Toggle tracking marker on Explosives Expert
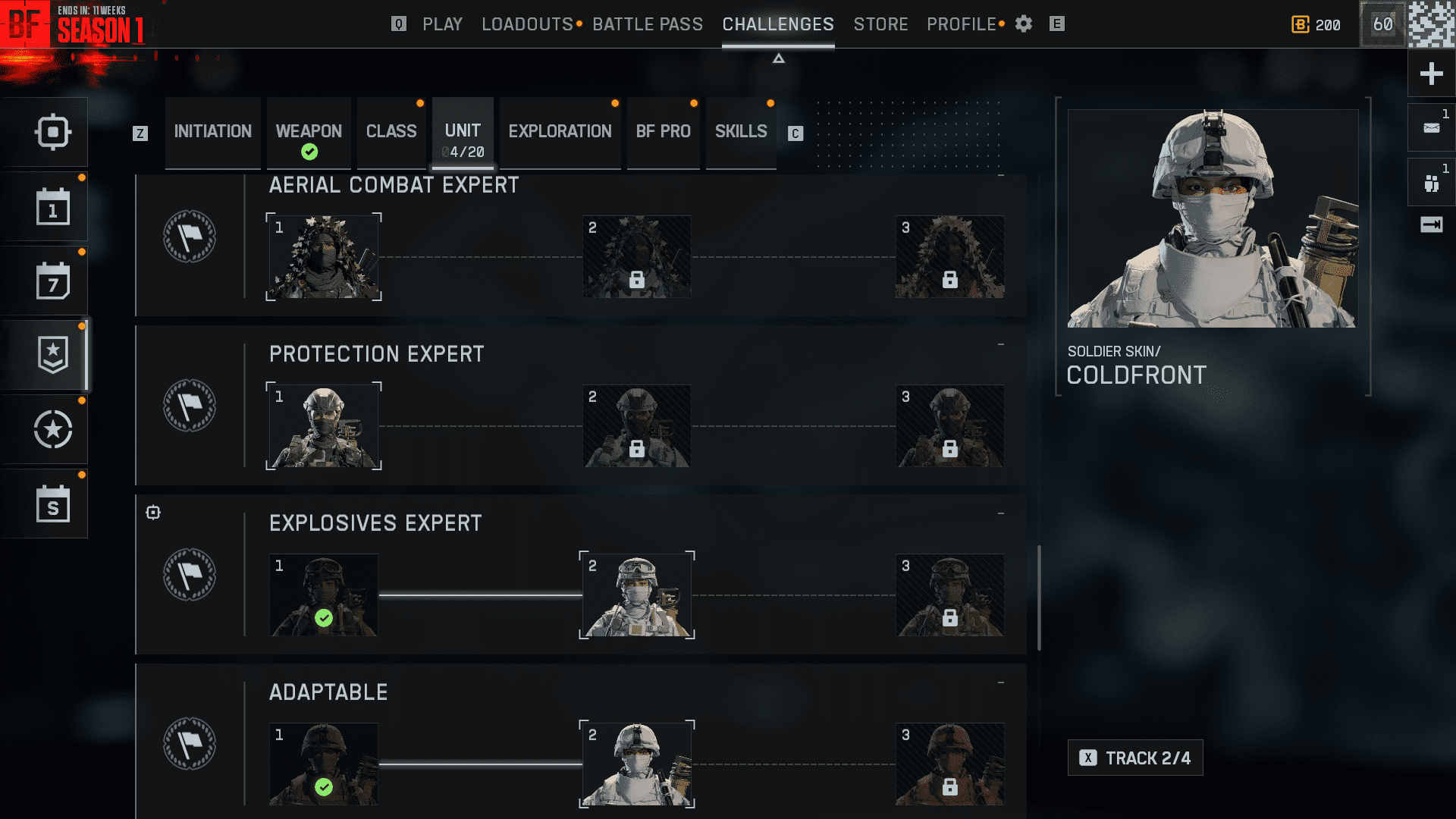Screen dimensions: 1456x819 tap(153, 513)
